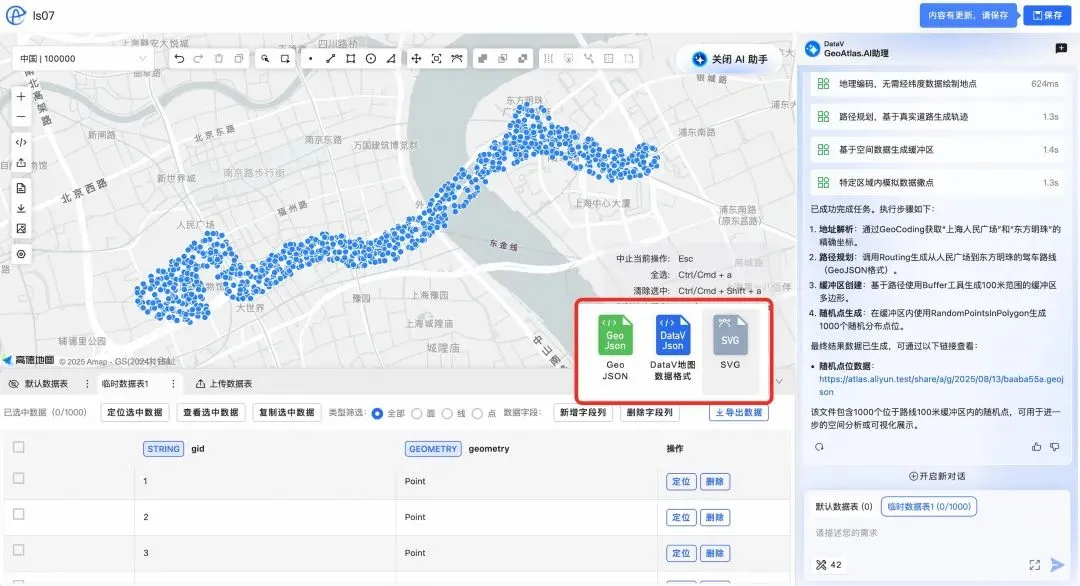Select the 全部 type filter radio
Screen dimensions: 1080x586
[x=377, y=414]
